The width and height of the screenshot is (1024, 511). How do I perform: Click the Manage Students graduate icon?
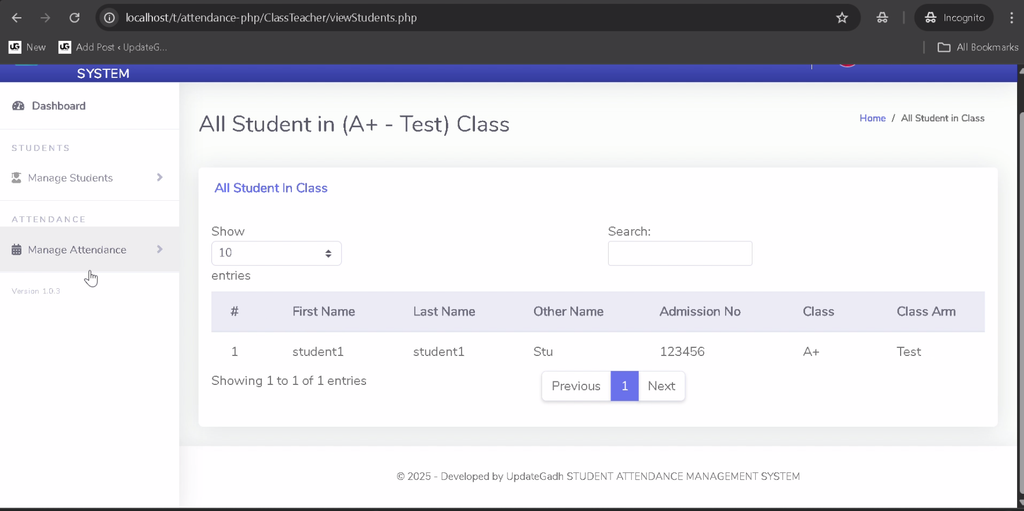[x=16, y=178]
